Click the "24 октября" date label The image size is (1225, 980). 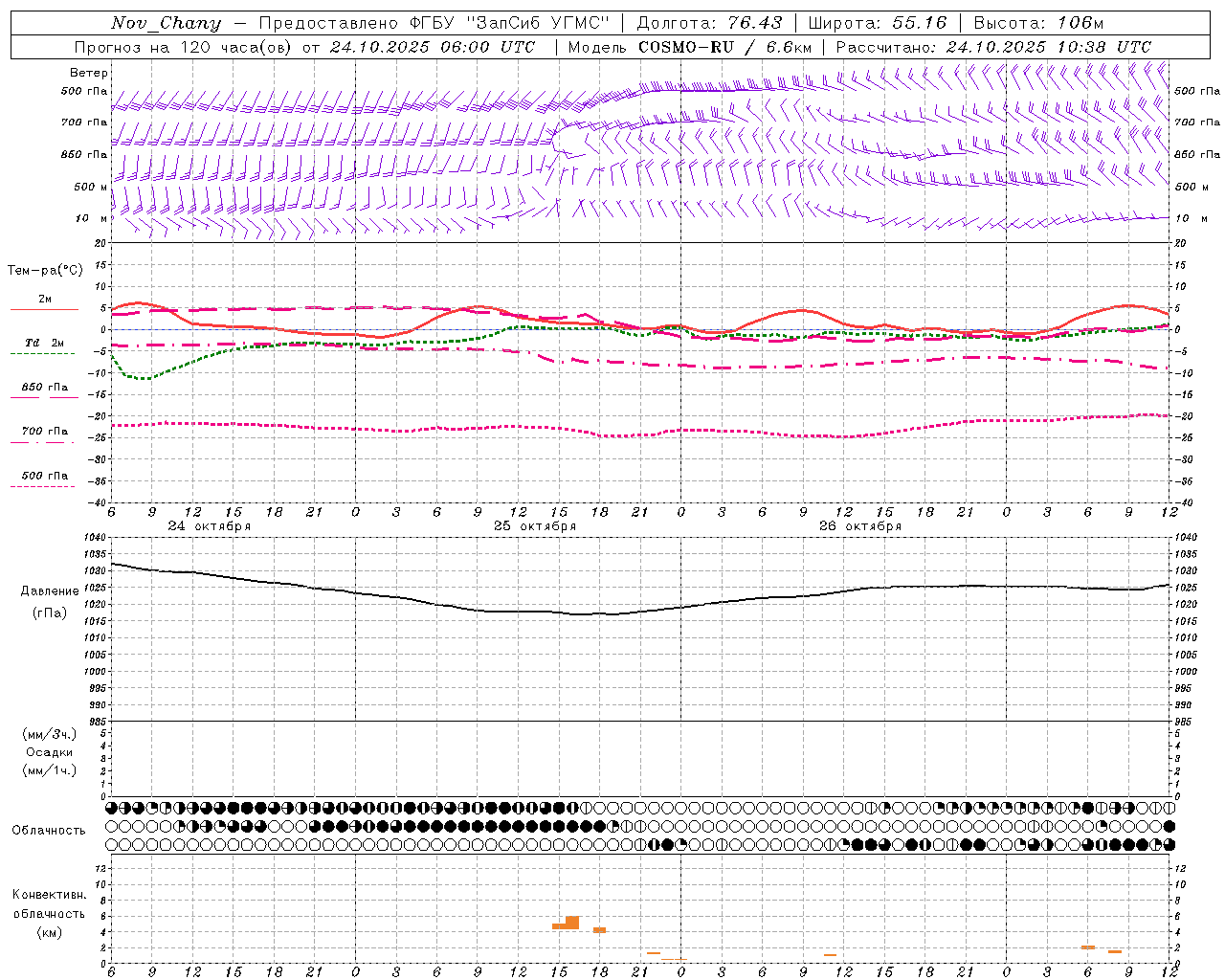pyautogui.click(x=210, y=526)
